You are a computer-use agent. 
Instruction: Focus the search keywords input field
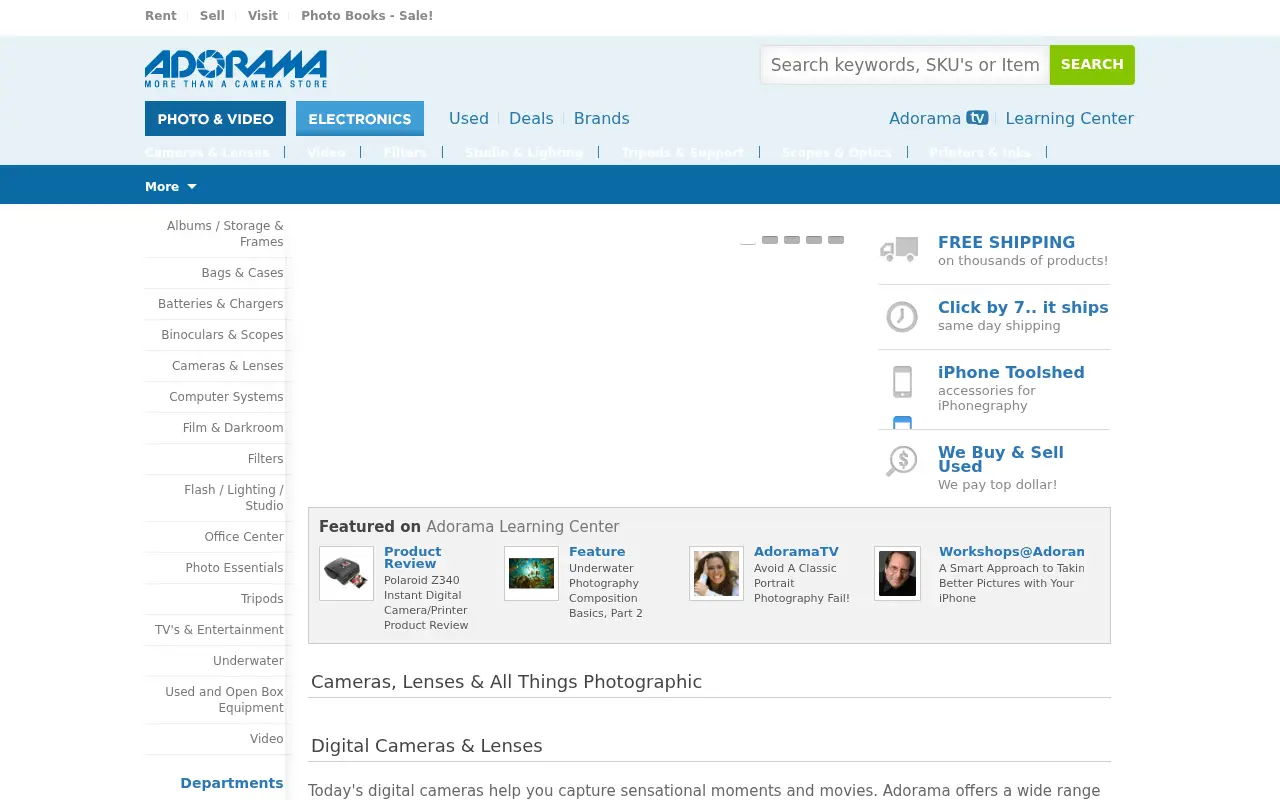(905, 65)
